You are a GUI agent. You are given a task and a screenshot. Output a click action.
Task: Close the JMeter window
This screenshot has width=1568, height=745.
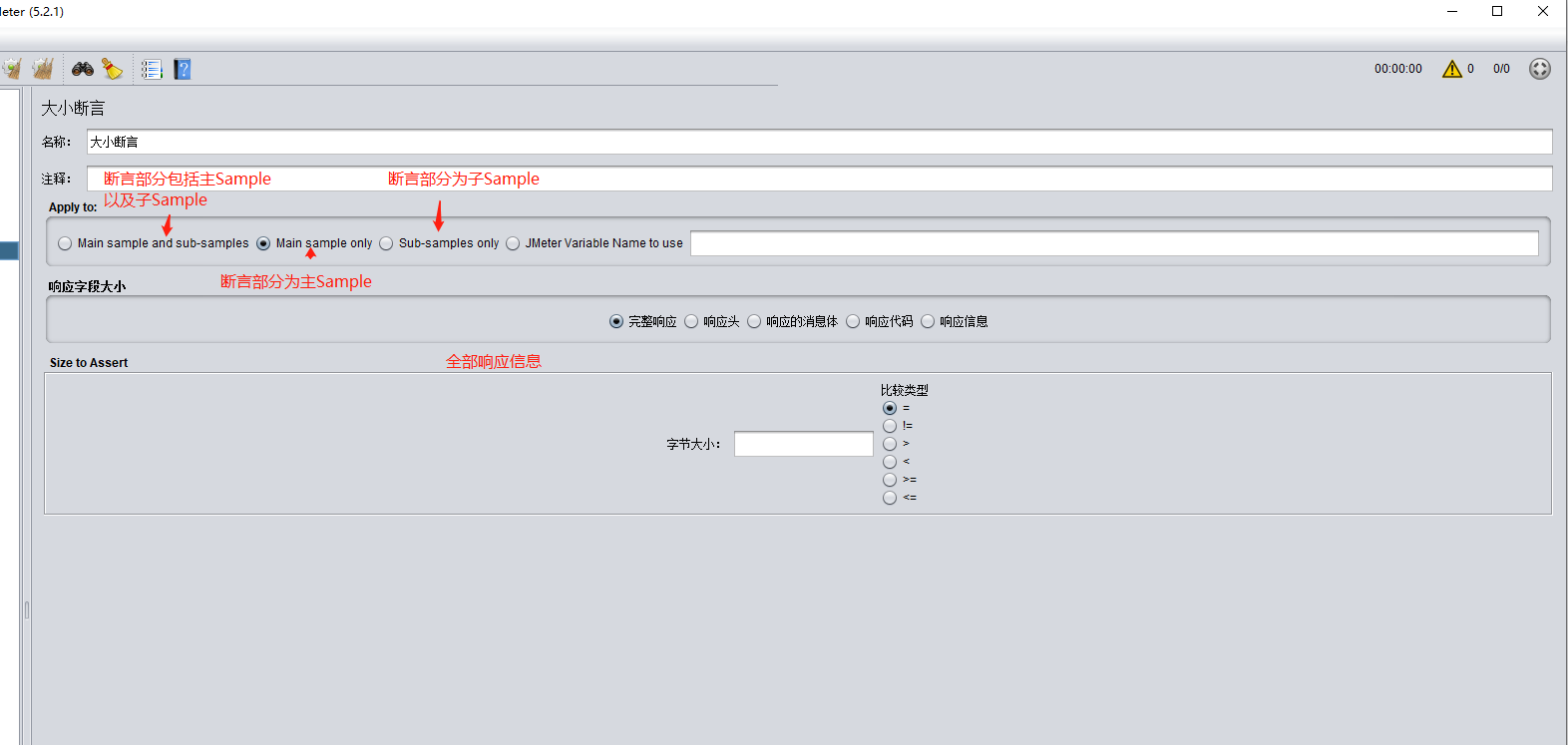[1543, 11]
